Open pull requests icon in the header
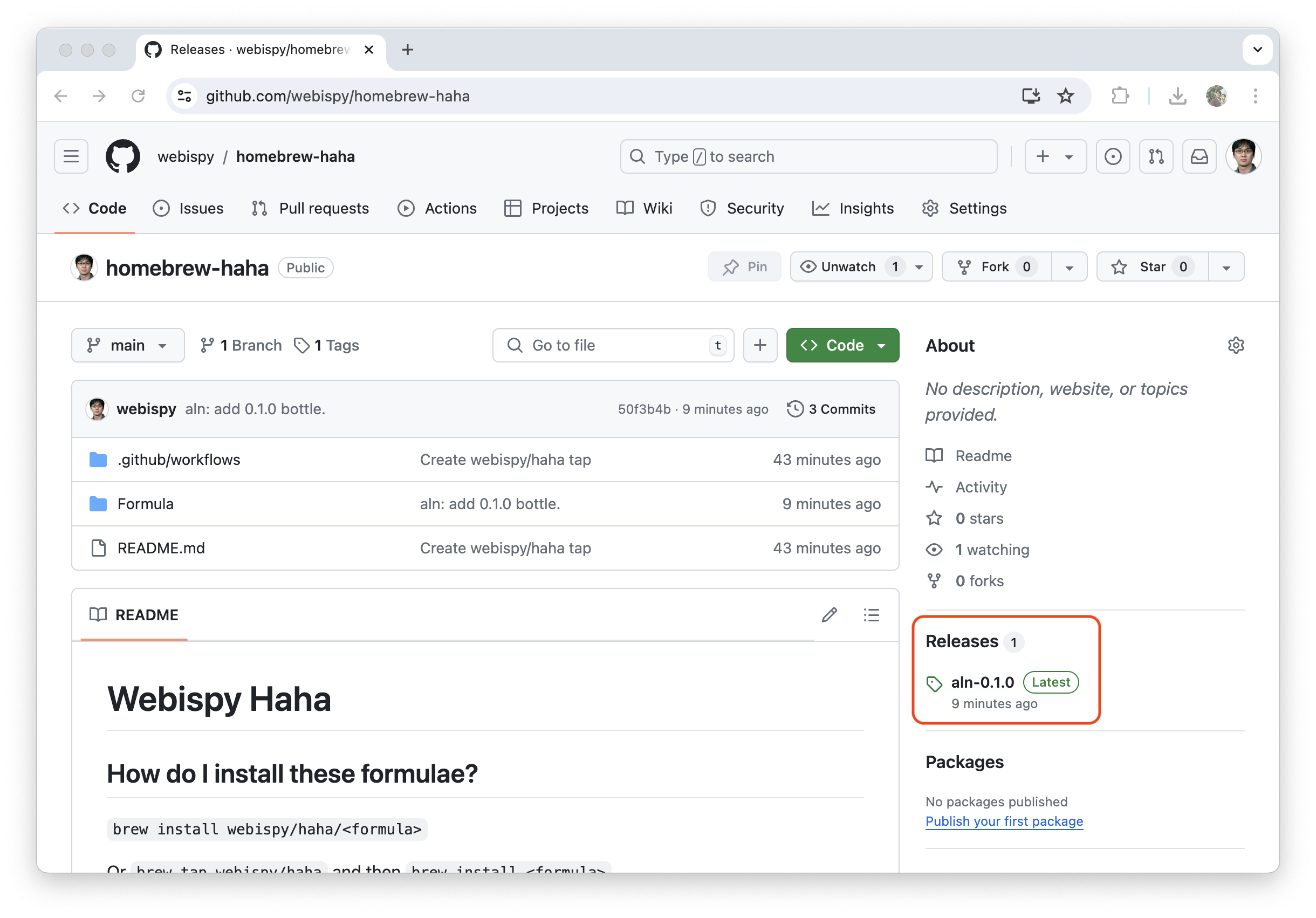 1156,156
